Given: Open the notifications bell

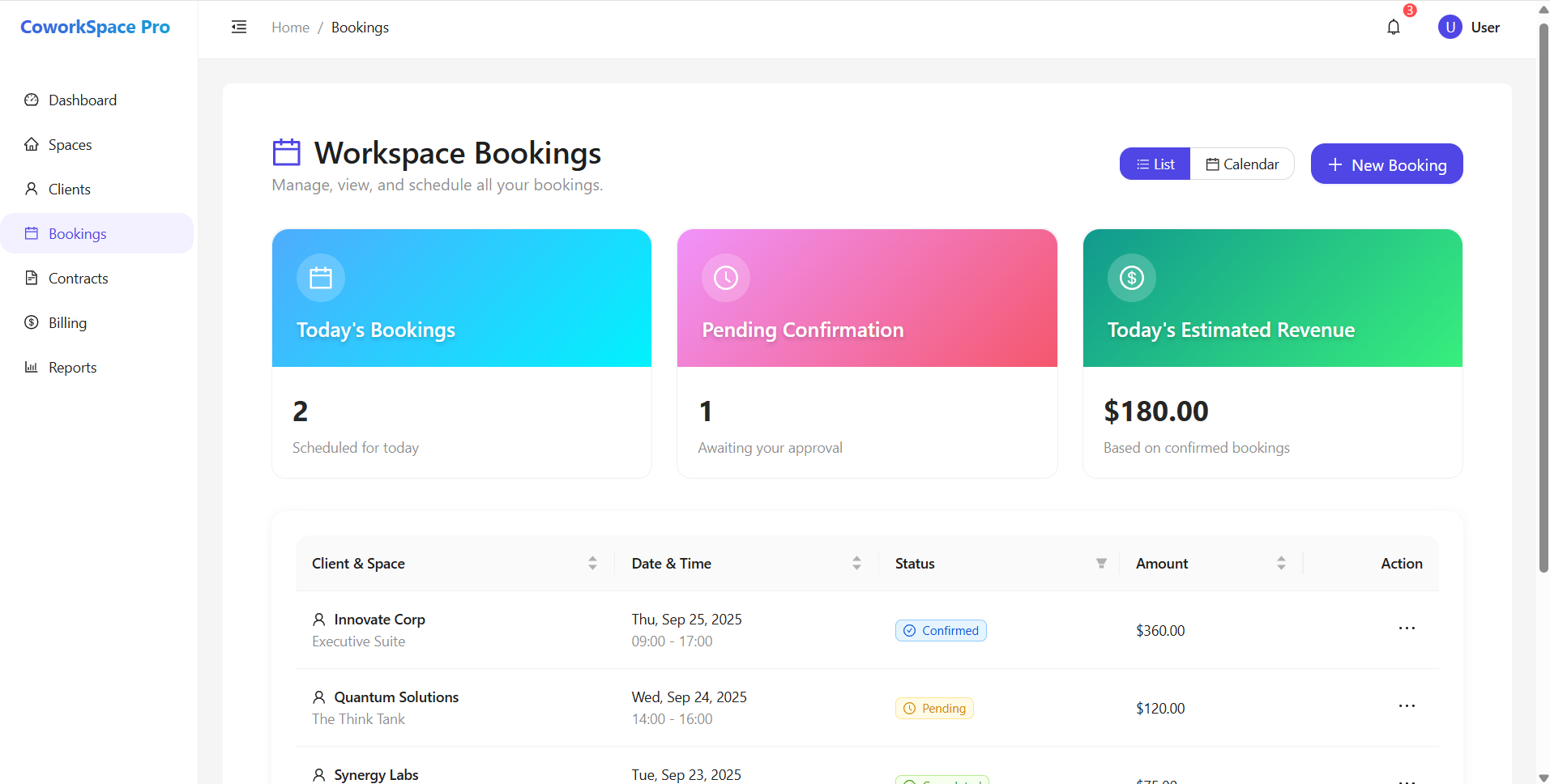Looking at the screenshot, I should (1394, 28).
